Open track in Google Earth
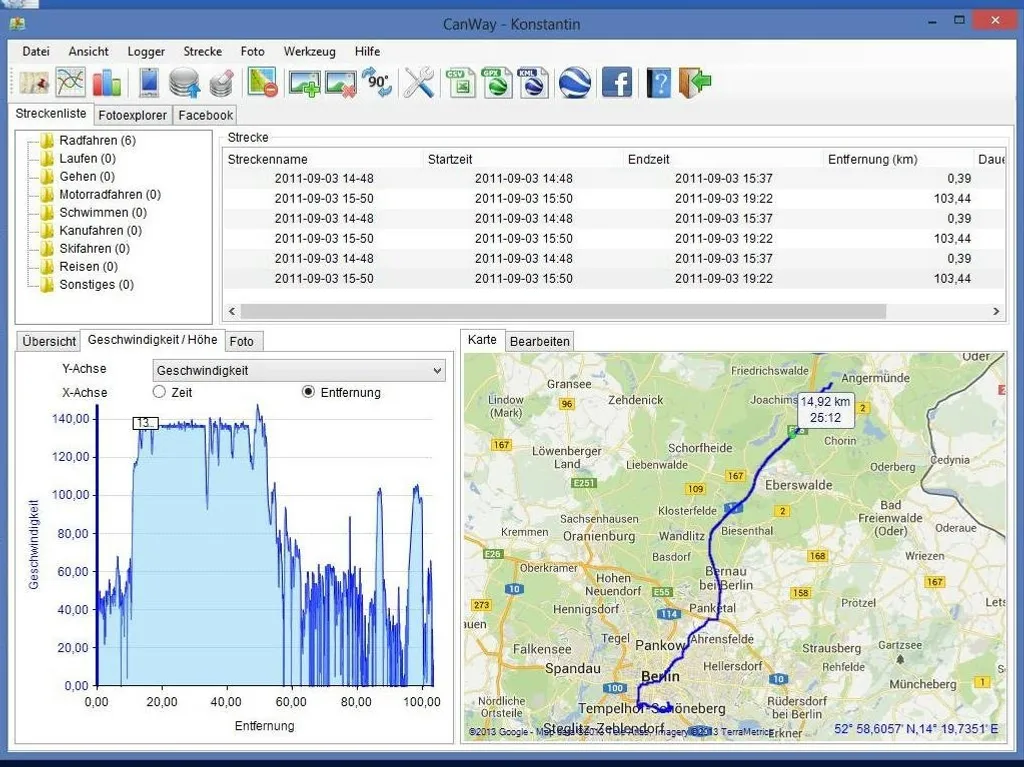Viewport: 1024px width, 767px height. pos(575,83)
